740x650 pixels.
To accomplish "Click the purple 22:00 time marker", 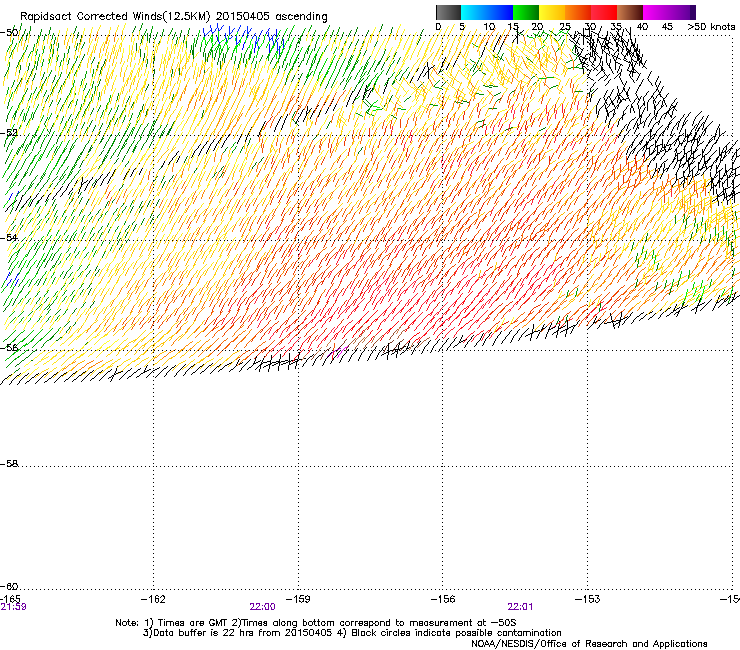I will click(262, 607).
